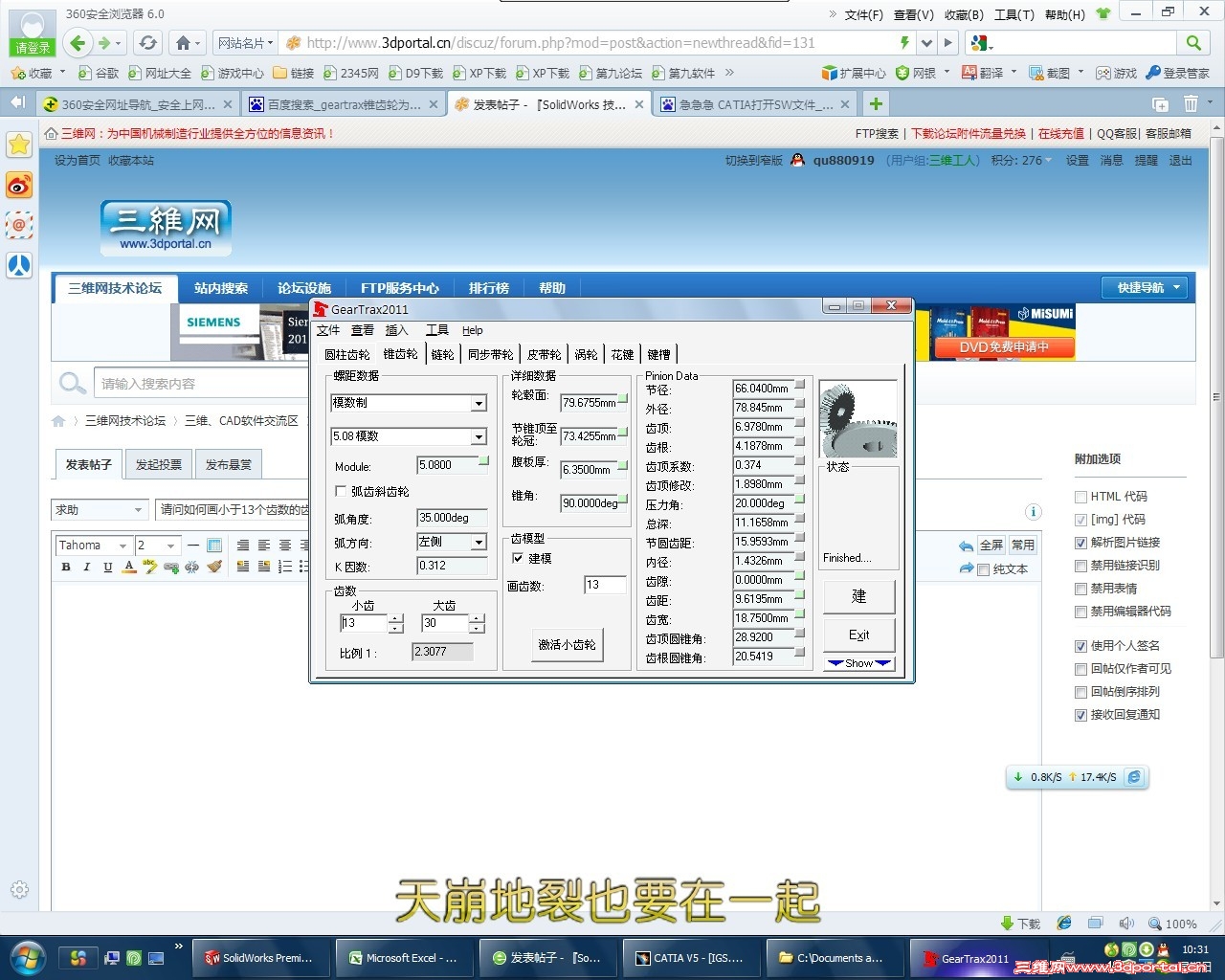This screenshot has width=1225, height=980.
Task: Apply italic formatting in the post editor
Action: pos(87,567)
